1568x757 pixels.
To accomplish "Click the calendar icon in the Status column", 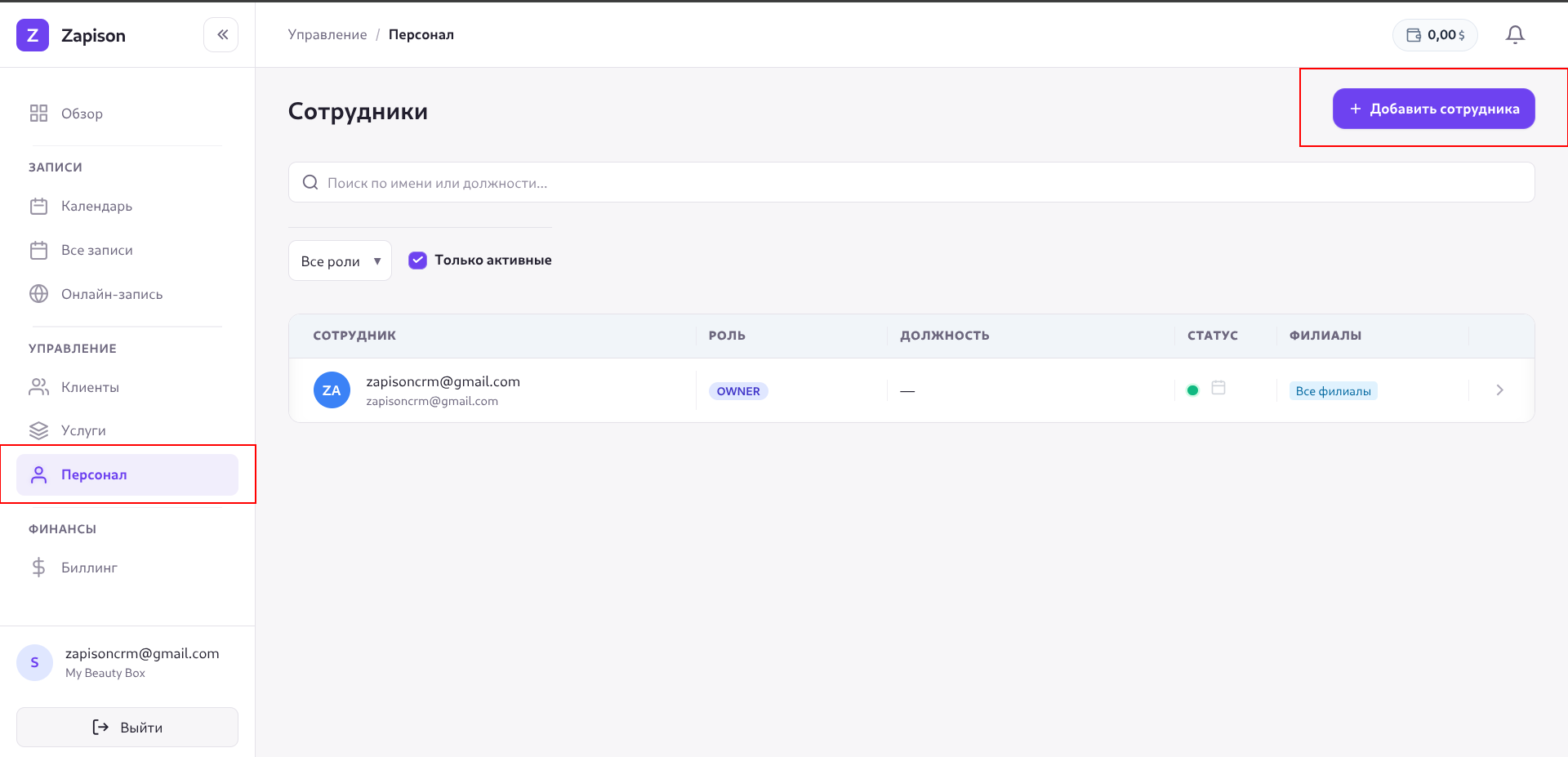I will pyautogui.click(x=1218, y=388).
